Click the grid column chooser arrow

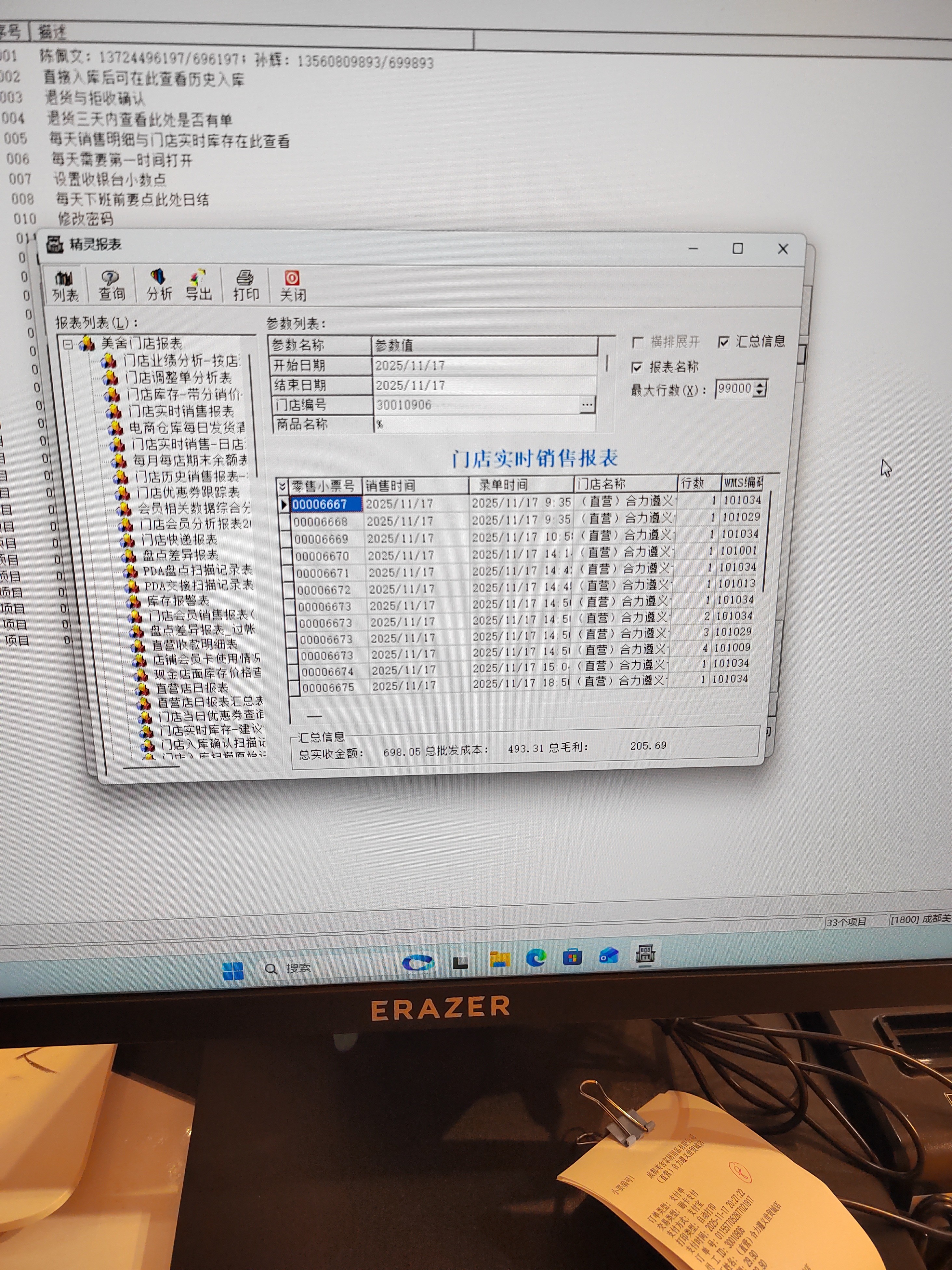[x=282, y=487]
